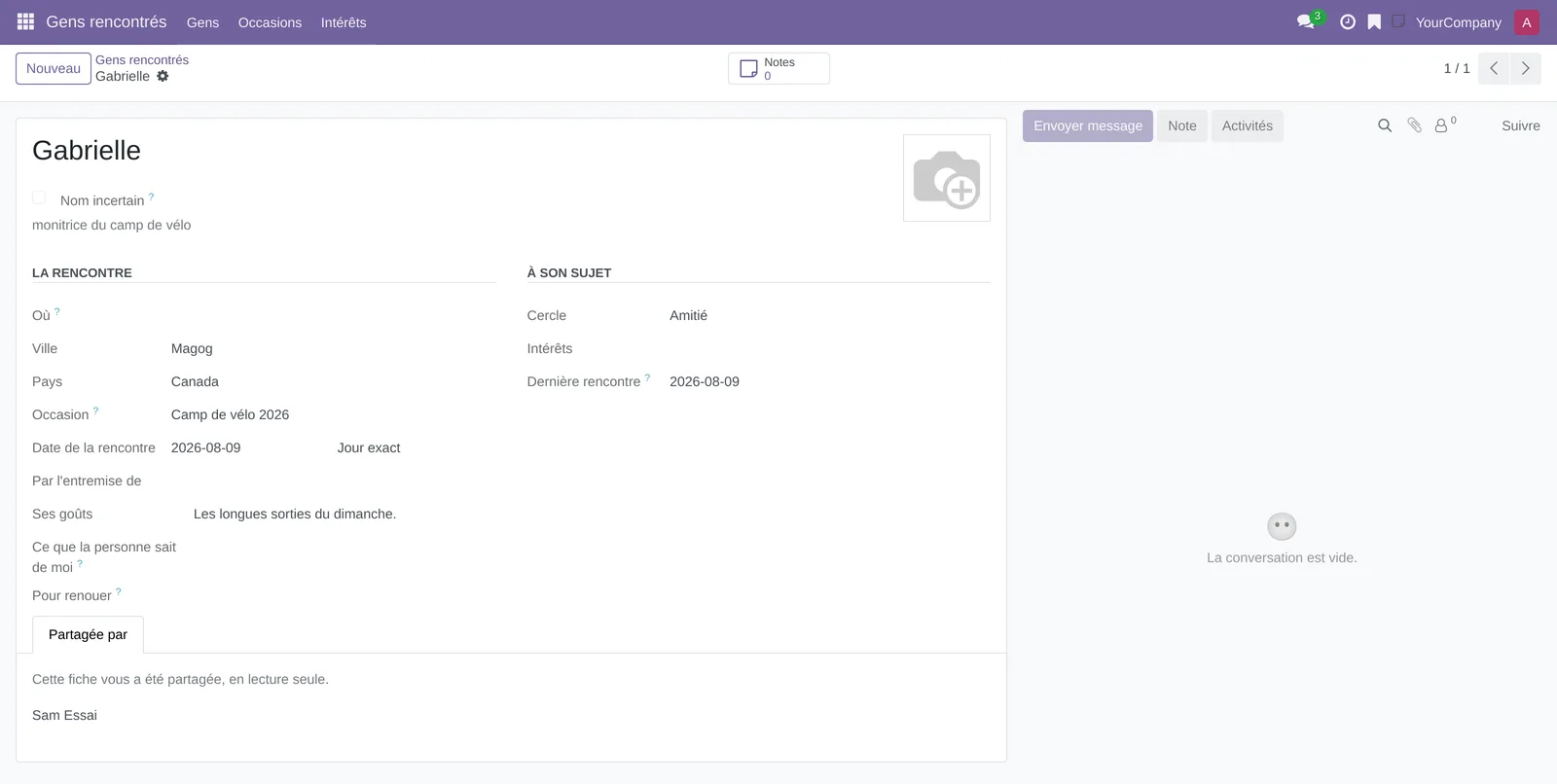Attach files with the paperclip icon

(x=1414, y=125)
